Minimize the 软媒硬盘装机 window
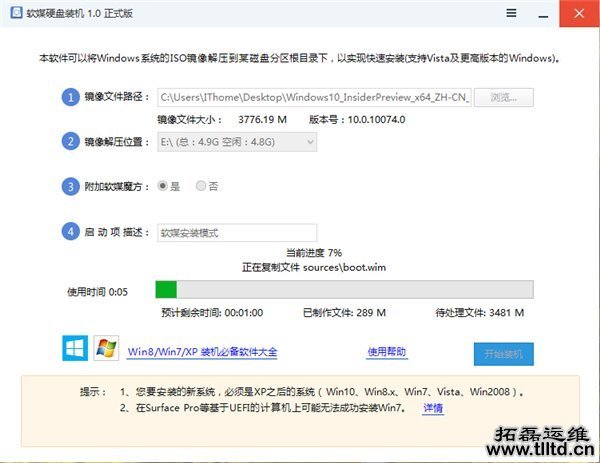Viewport: 600px width, 463px height. 544,14
